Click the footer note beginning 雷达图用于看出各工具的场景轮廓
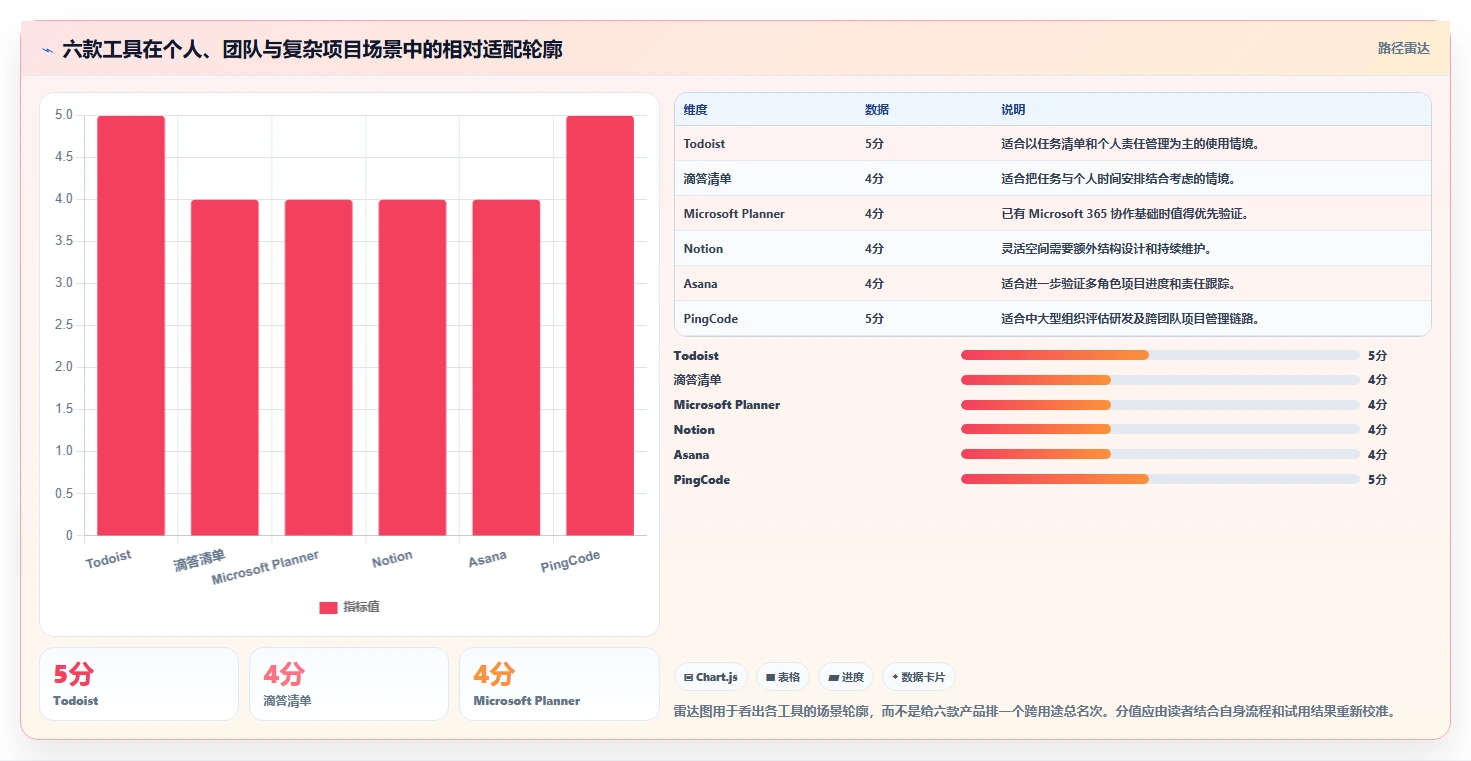The width and height of the screenshot is (1471, 761). point(1035,711)
